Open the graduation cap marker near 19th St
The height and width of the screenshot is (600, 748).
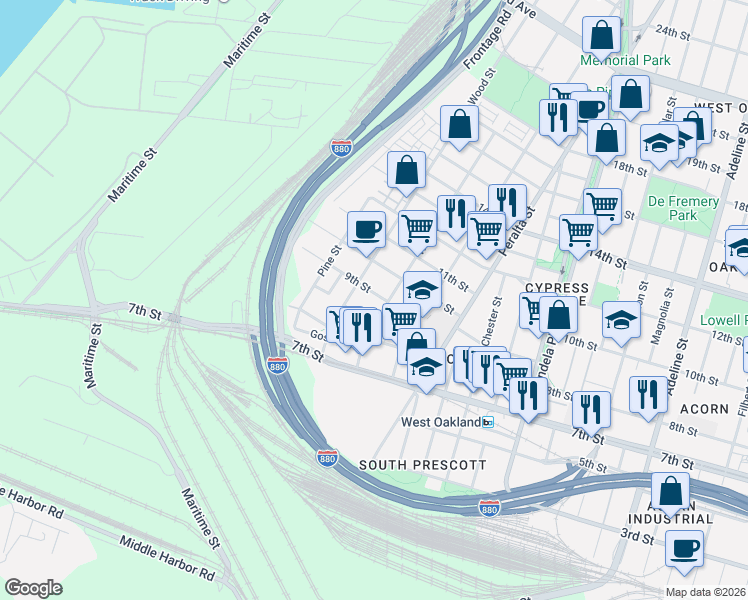tap(659, 146)
